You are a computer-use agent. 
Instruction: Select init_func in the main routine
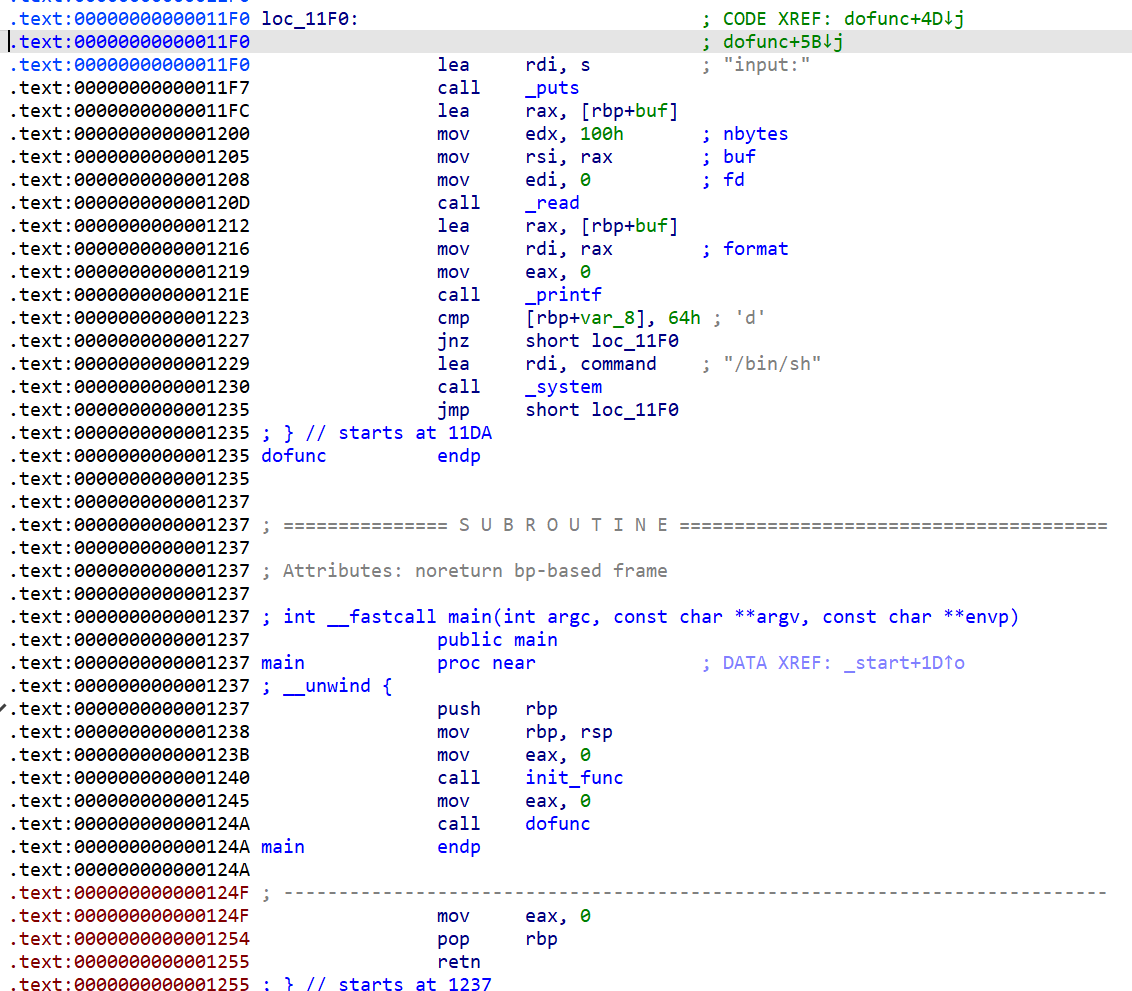click(x=574, y=778)
